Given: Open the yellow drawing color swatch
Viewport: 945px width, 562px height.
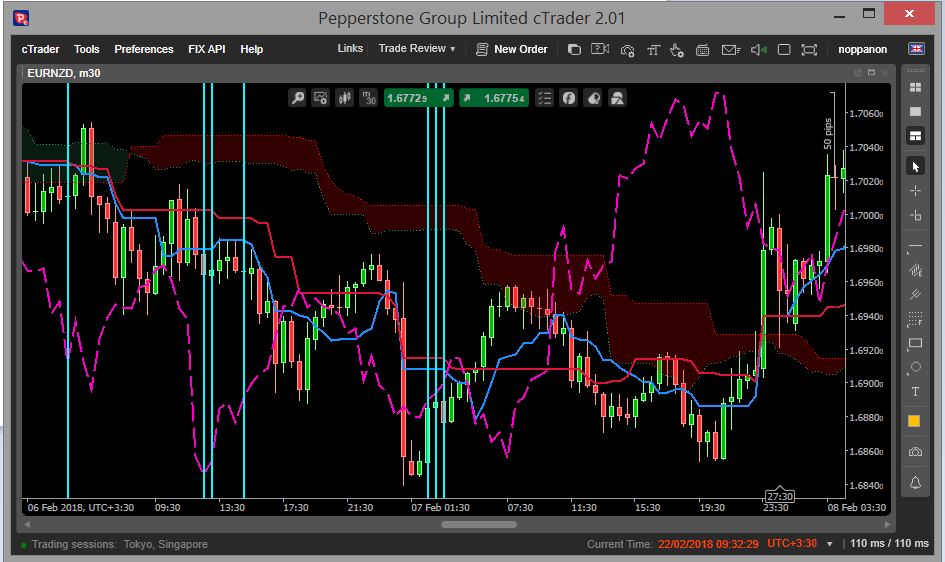Looking at the screenshot, I should coord(914,421).
